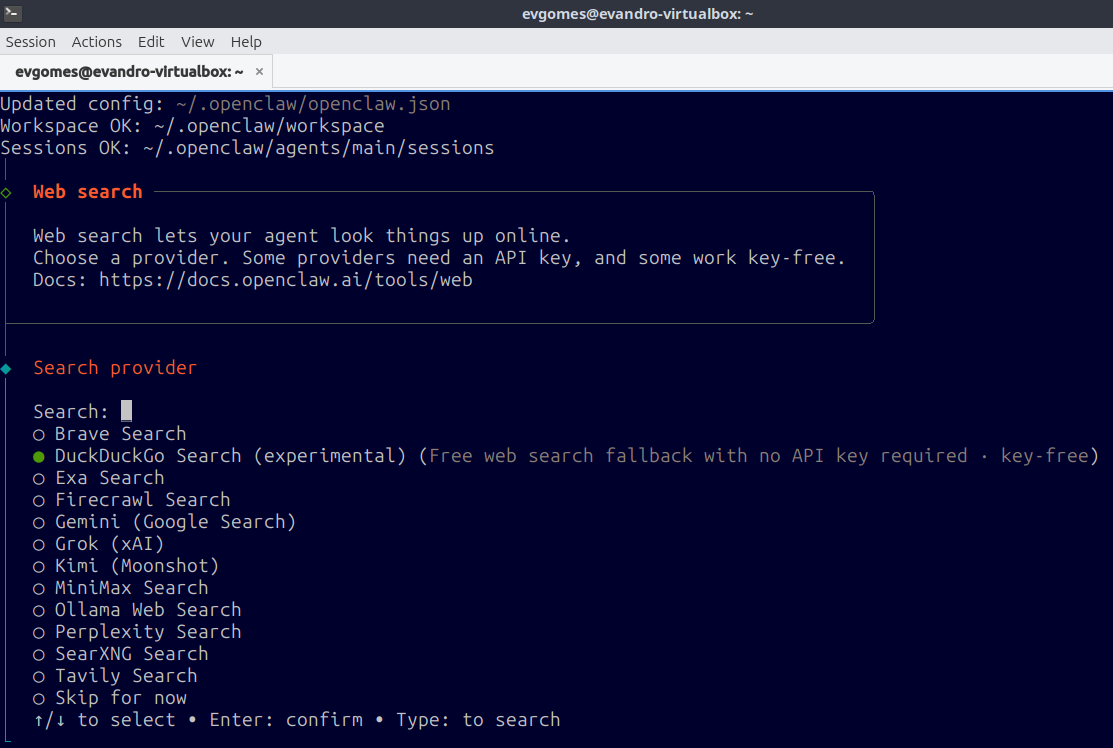Viewport: 1113px width, 748px height.
Task: Close the evgomes@evandro-virtualbox tab
Action: click(x=259, y=72)
